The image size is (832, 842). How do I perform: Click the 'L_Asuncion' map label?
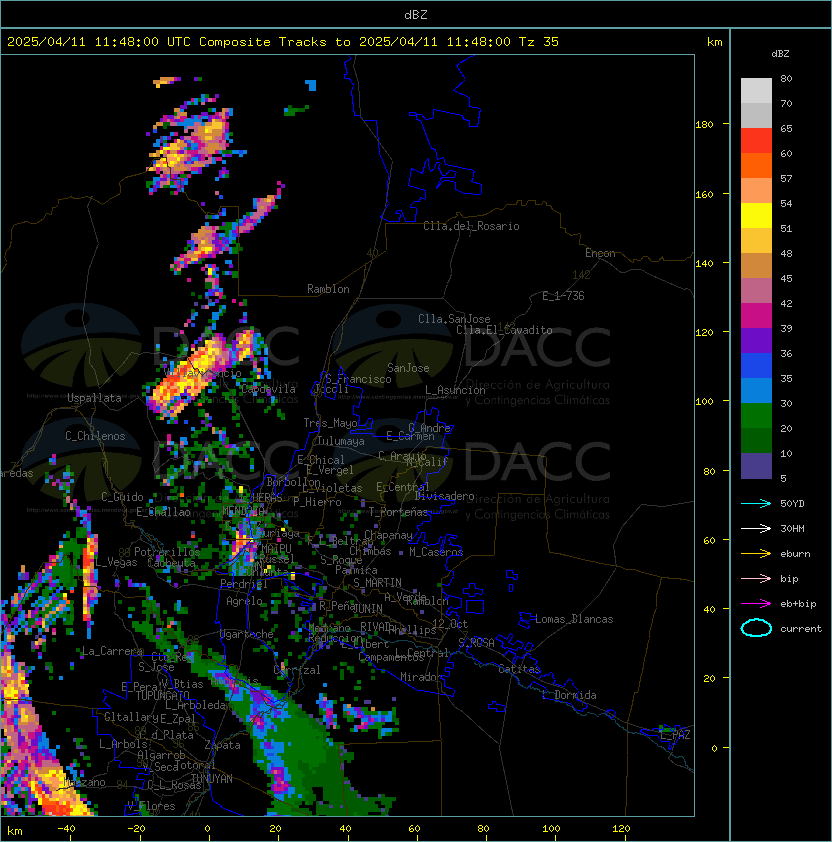[455, 390]
